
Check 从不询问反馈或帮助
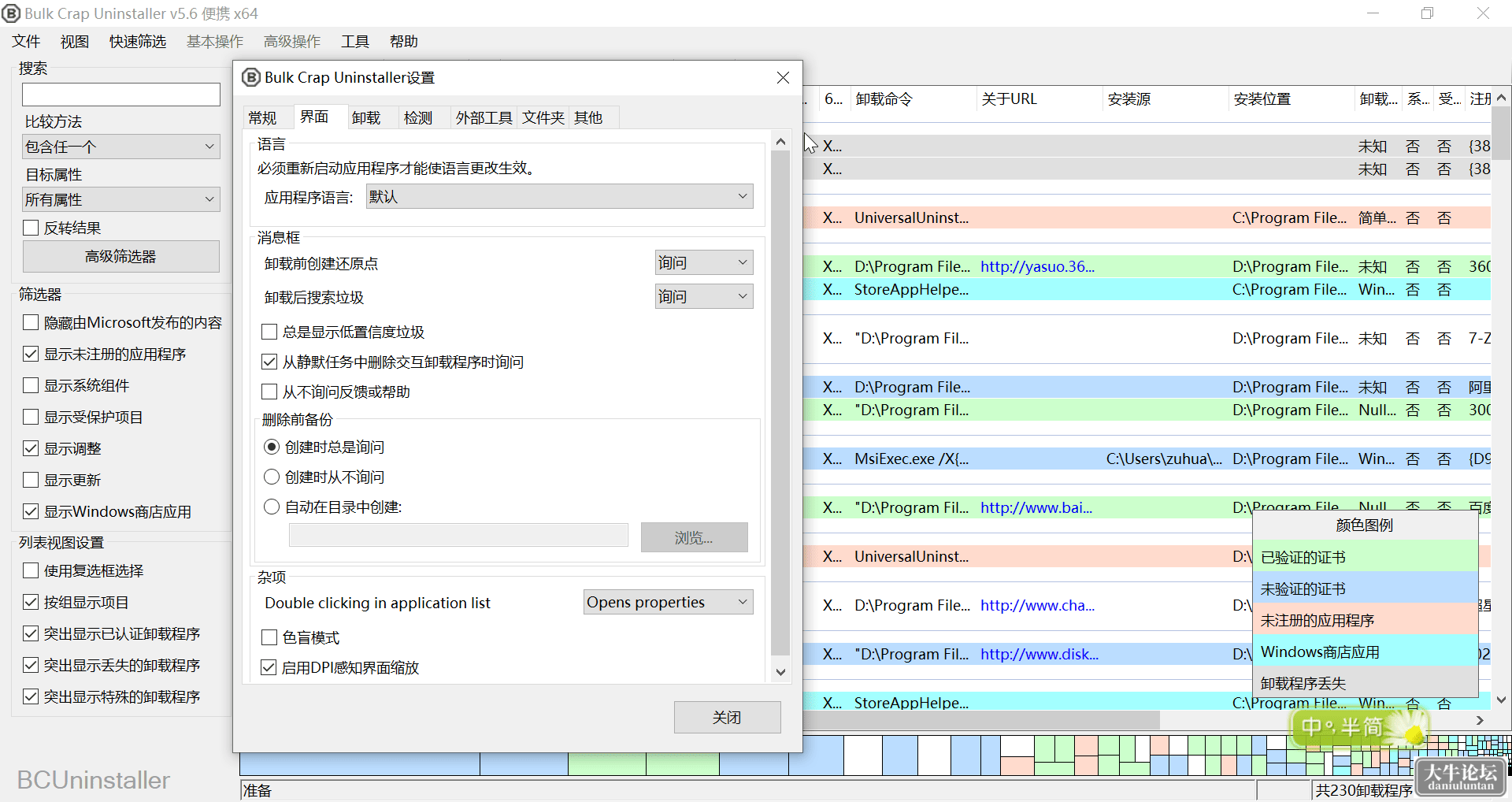(269, 392)
